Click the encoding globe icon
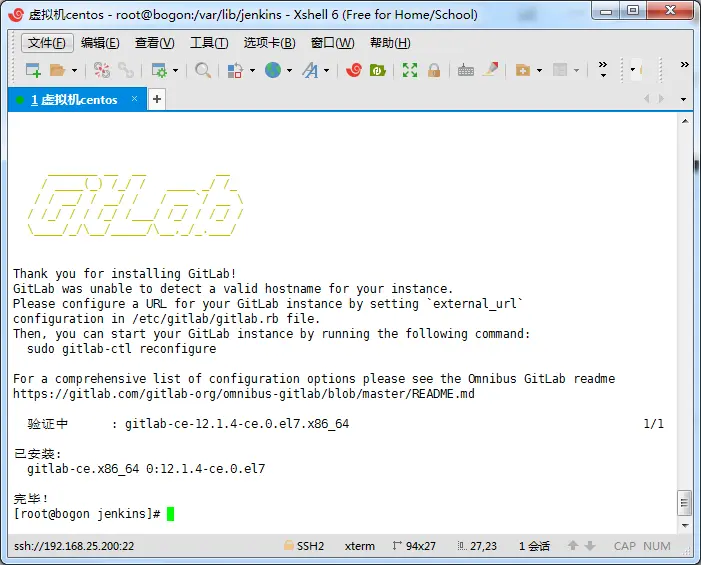The image size is (701, 565). 273,70
